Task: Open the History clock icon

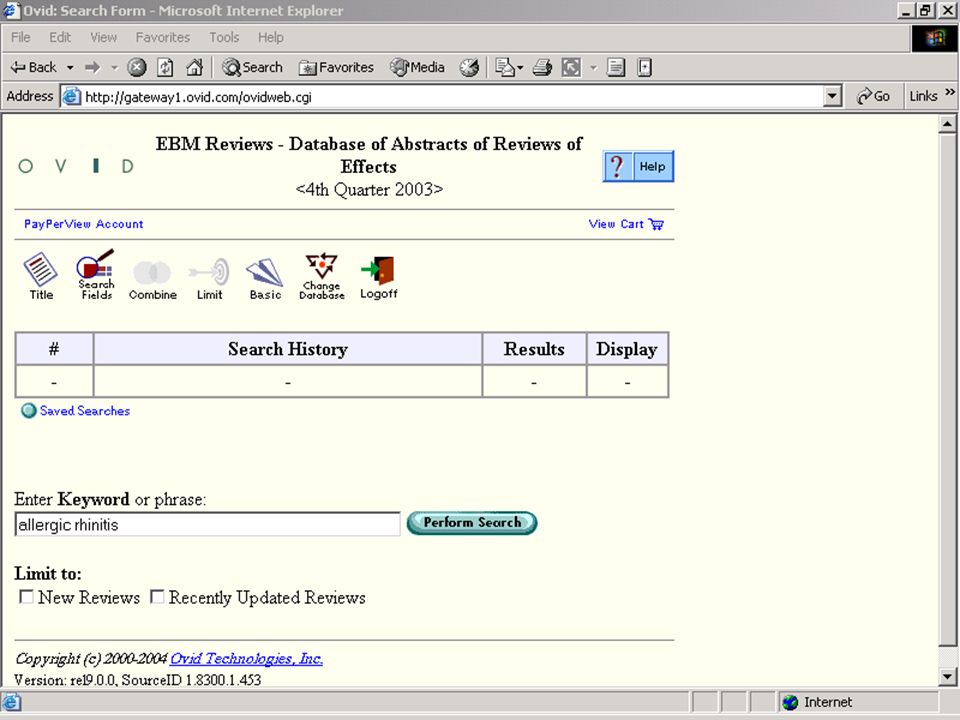Action: tap(470, 67)
